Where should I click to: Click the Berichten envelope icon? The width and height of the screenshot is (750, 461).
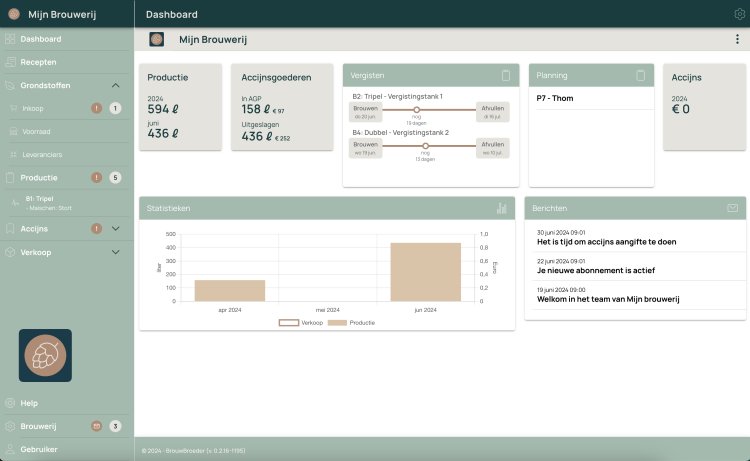pos(732,208)
